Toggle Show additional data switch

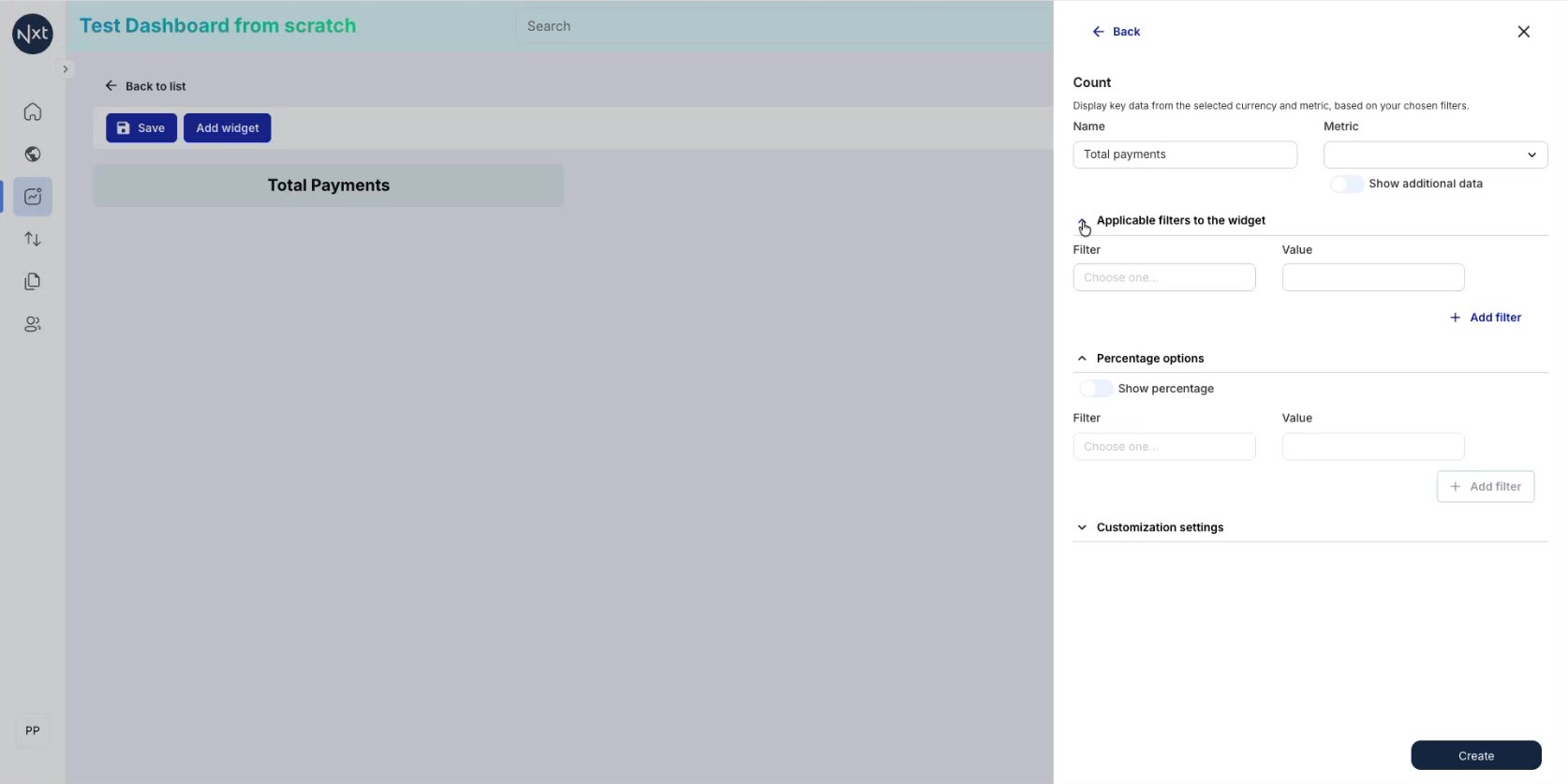tap(1347, 184)
